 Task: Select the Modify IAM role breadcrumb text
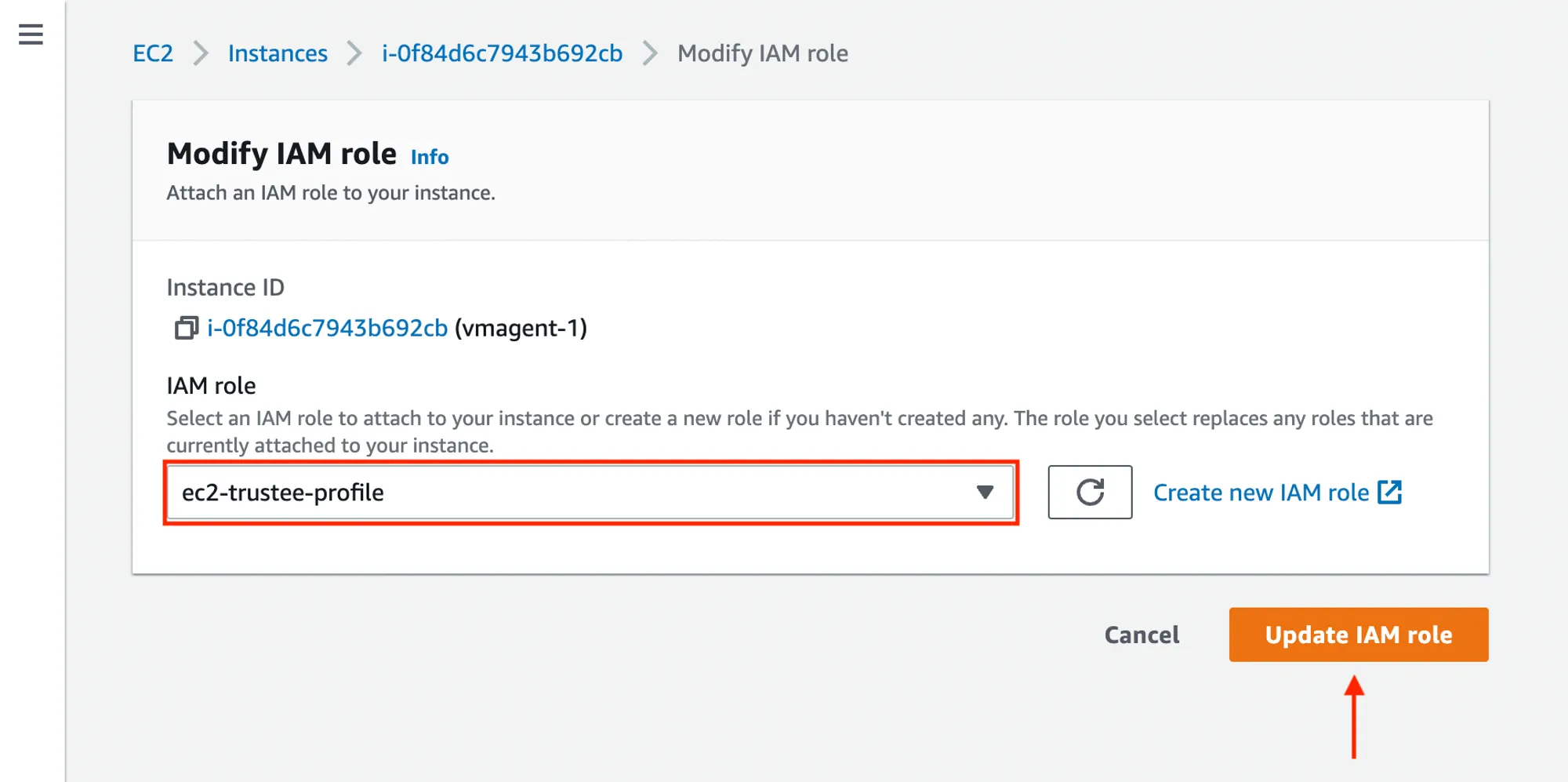pos(762,53)
